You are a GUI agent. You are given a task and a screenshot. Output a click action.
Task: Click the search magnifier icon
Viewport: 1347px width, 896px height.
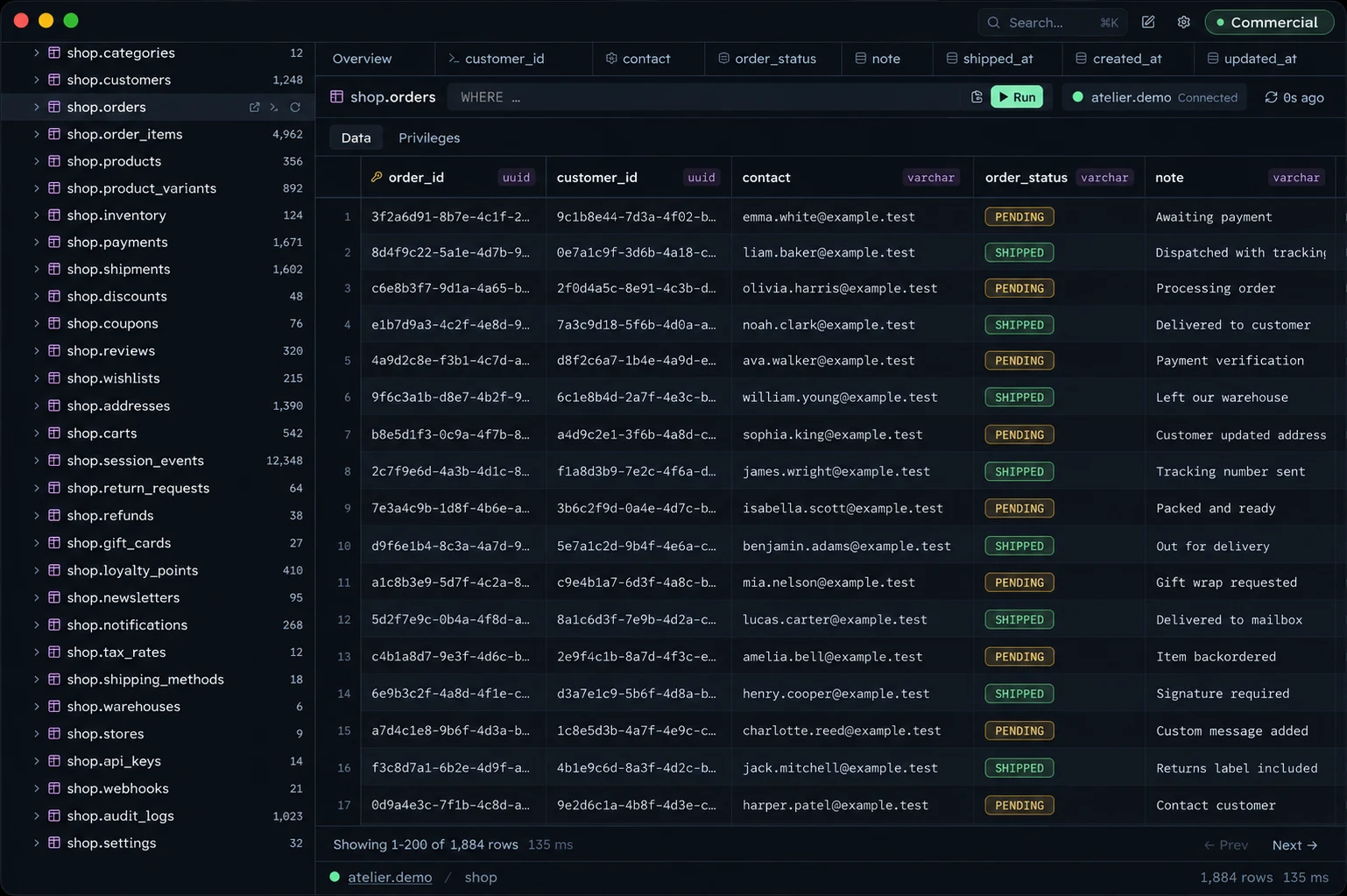click(x=993, y=23)
